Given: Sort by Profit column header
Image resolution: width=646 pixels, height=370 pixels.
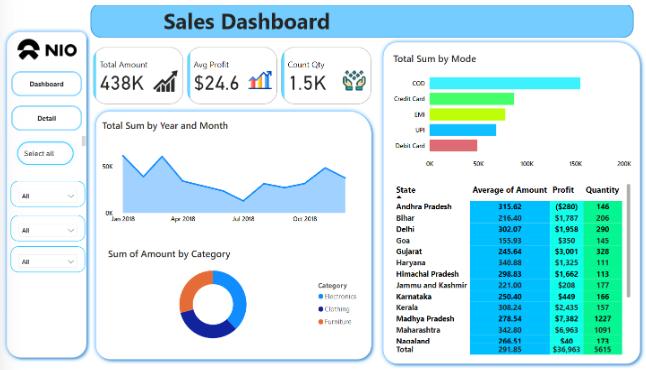Looking at the screenshot, I should [563, 190].
